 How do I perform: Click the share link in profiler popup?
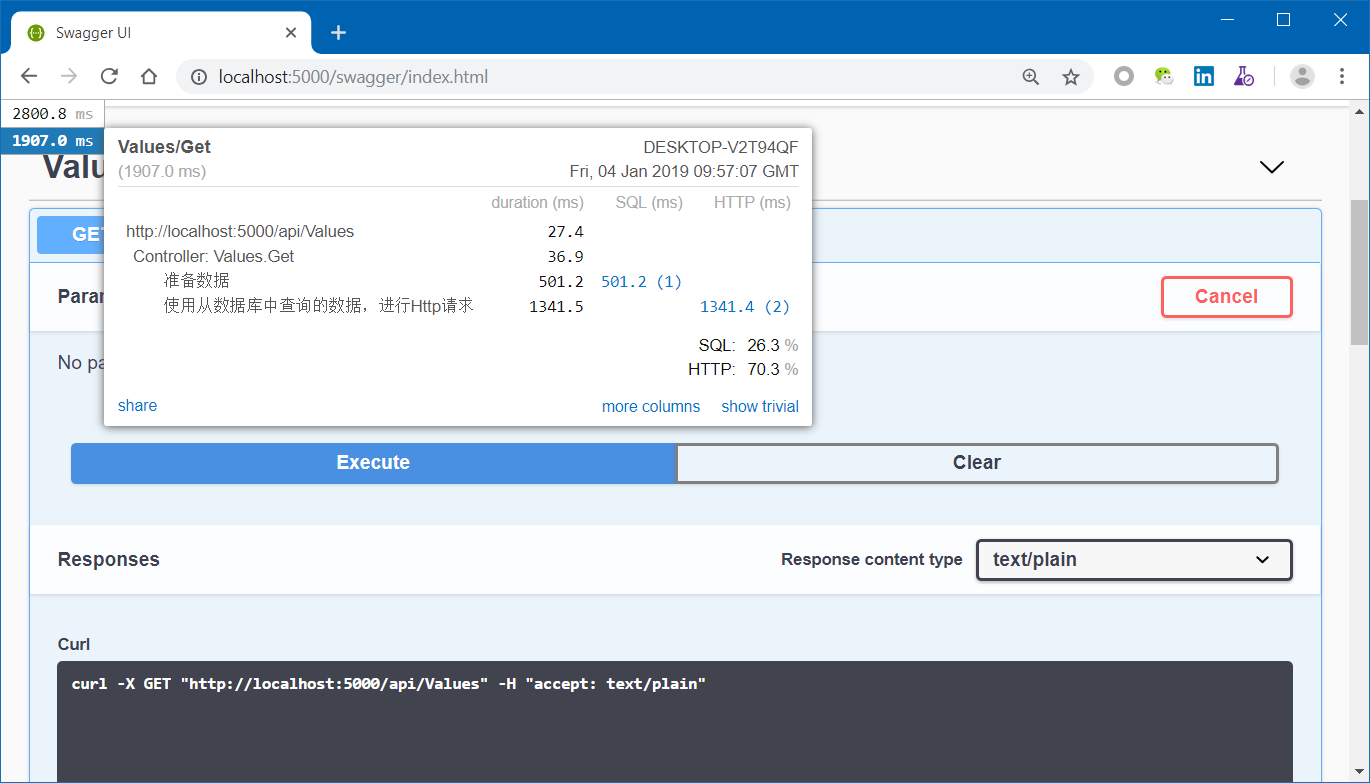(137, 405)
